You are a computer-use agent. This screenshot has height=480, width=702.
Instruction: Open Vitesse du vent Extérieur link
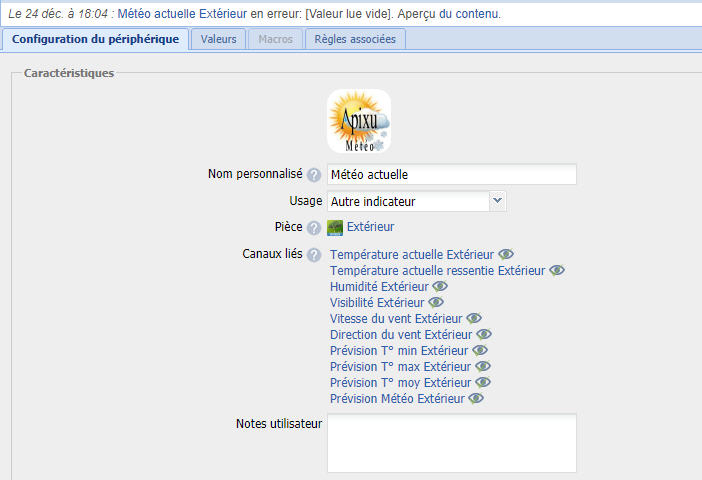click(396, 319)
